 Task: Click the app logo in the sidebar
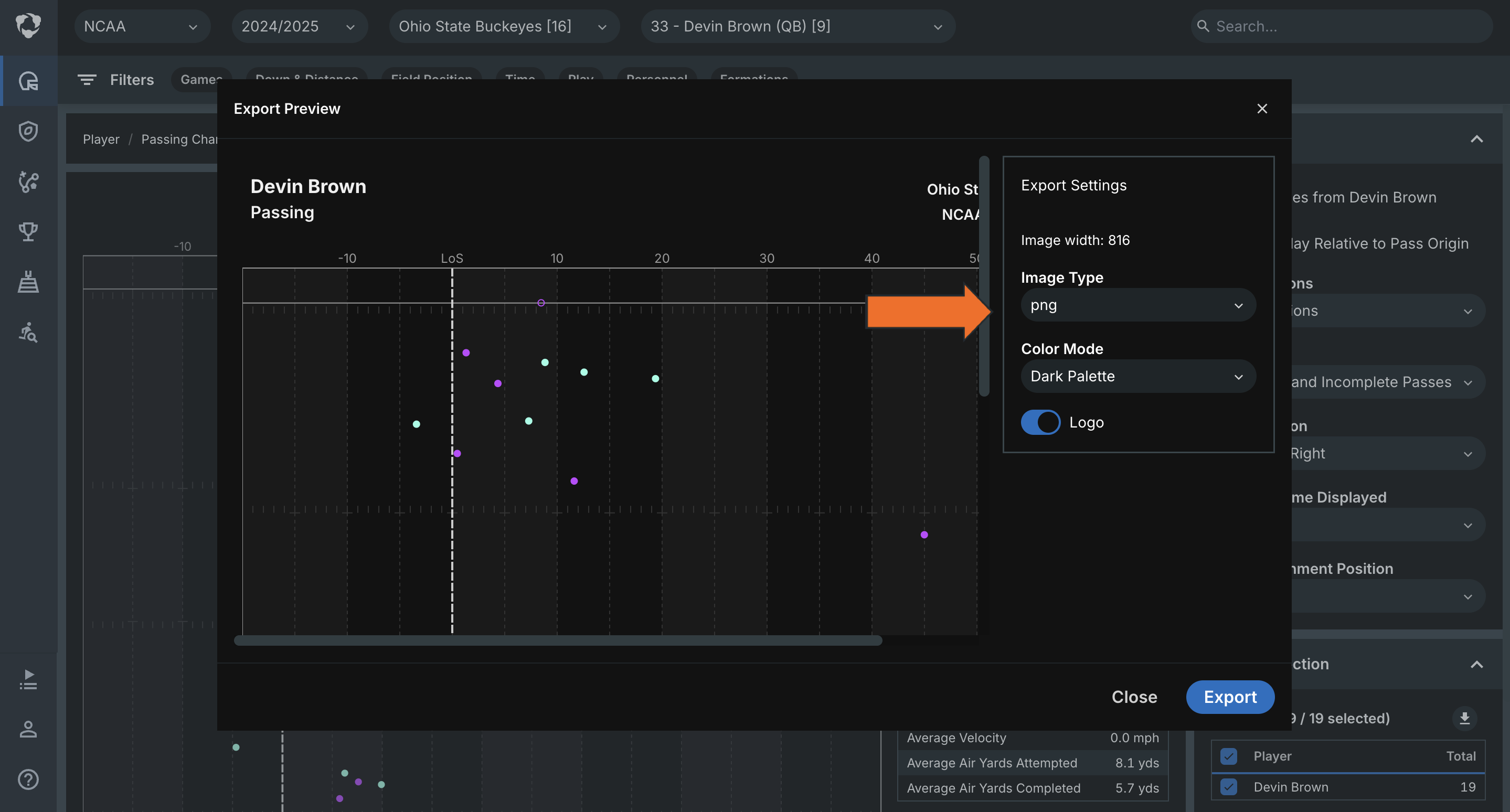coord(28,26)
